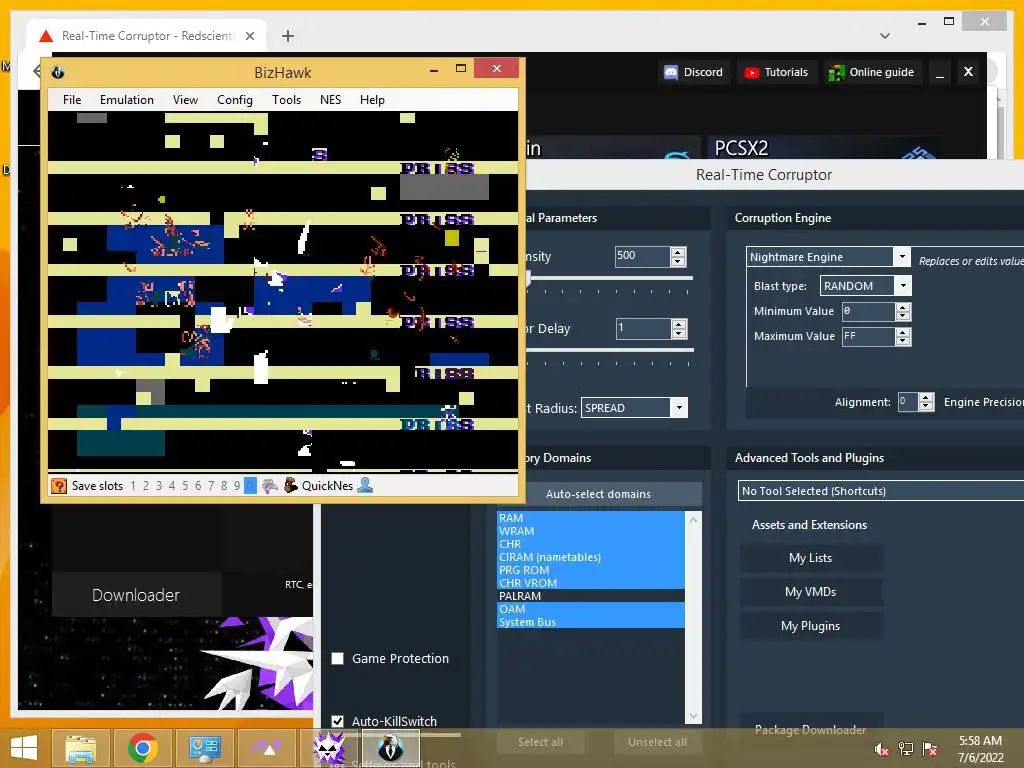Image resolution: width=1024 pixels, height=768 pixels.
Task: Click the grey icon after save slot 0
Action: coord(270,486)
